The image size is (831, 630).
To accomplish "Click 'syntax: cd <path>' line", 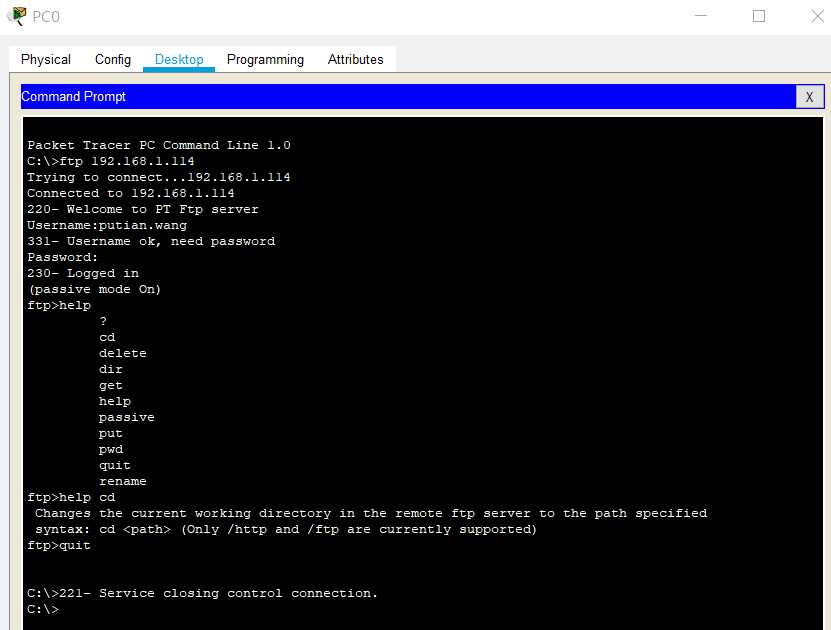I will pos(286,529).
